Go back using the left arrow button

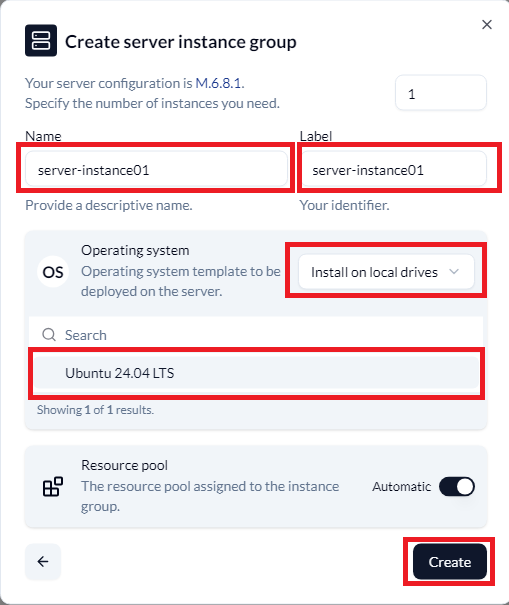[x=43, y=561]
